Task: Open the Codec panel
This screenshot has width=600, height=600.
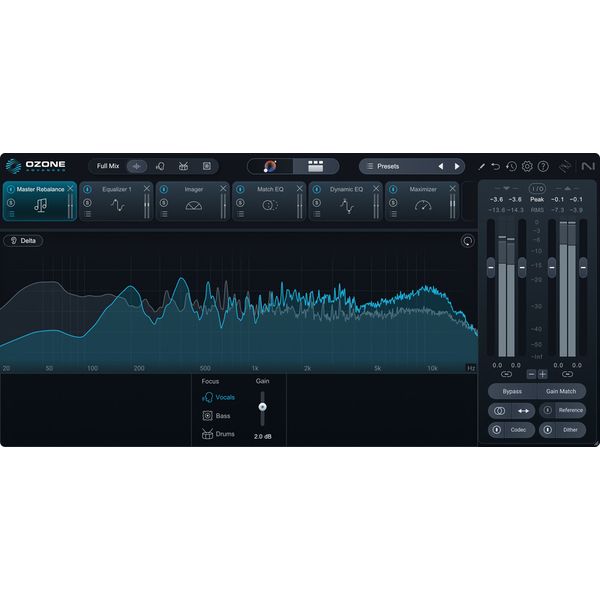Action: 518,430
